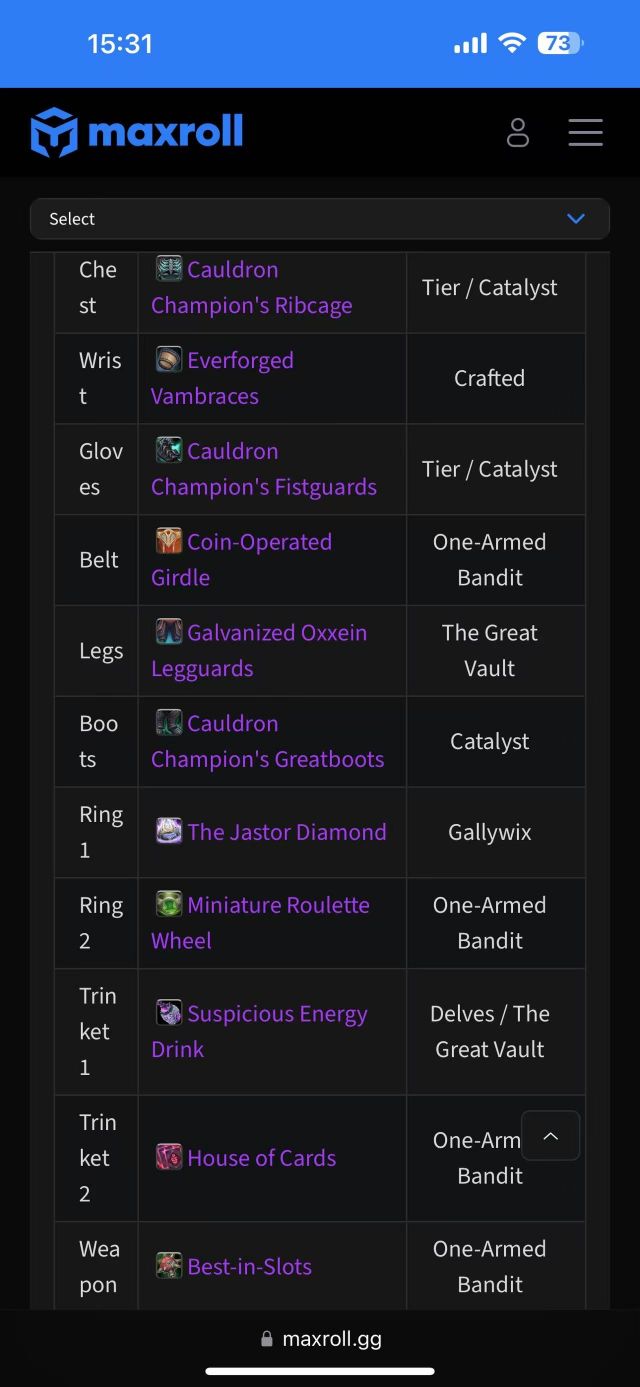Click the Galvanized Oxxein Legguards icon
Image resolution: width=640 pixels, height=1387 pixels.
click(x=169, y=633)
